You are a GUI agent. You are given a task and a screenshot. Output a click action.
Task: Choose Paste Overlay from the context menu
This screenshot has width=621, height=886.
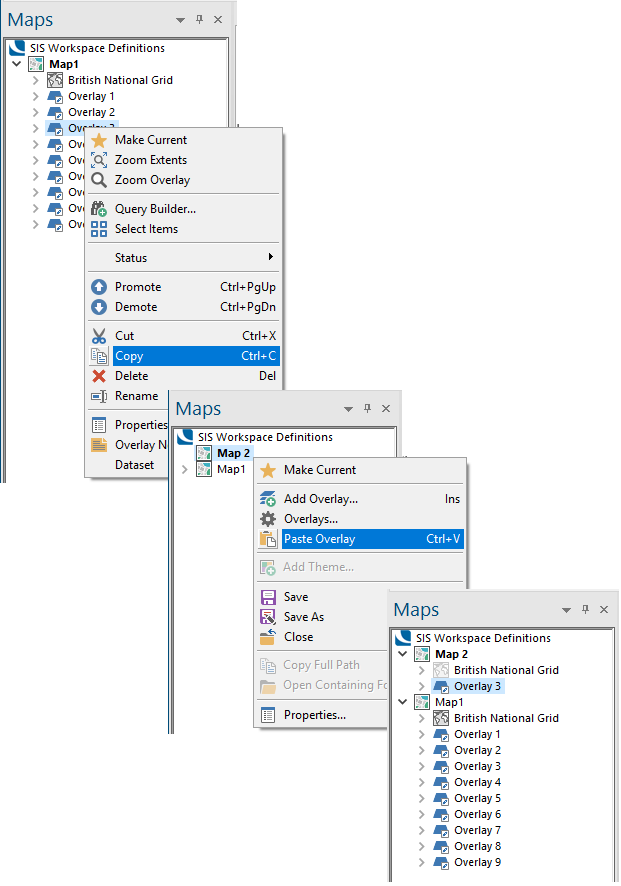pyautogui.click(x=319, y=539)
